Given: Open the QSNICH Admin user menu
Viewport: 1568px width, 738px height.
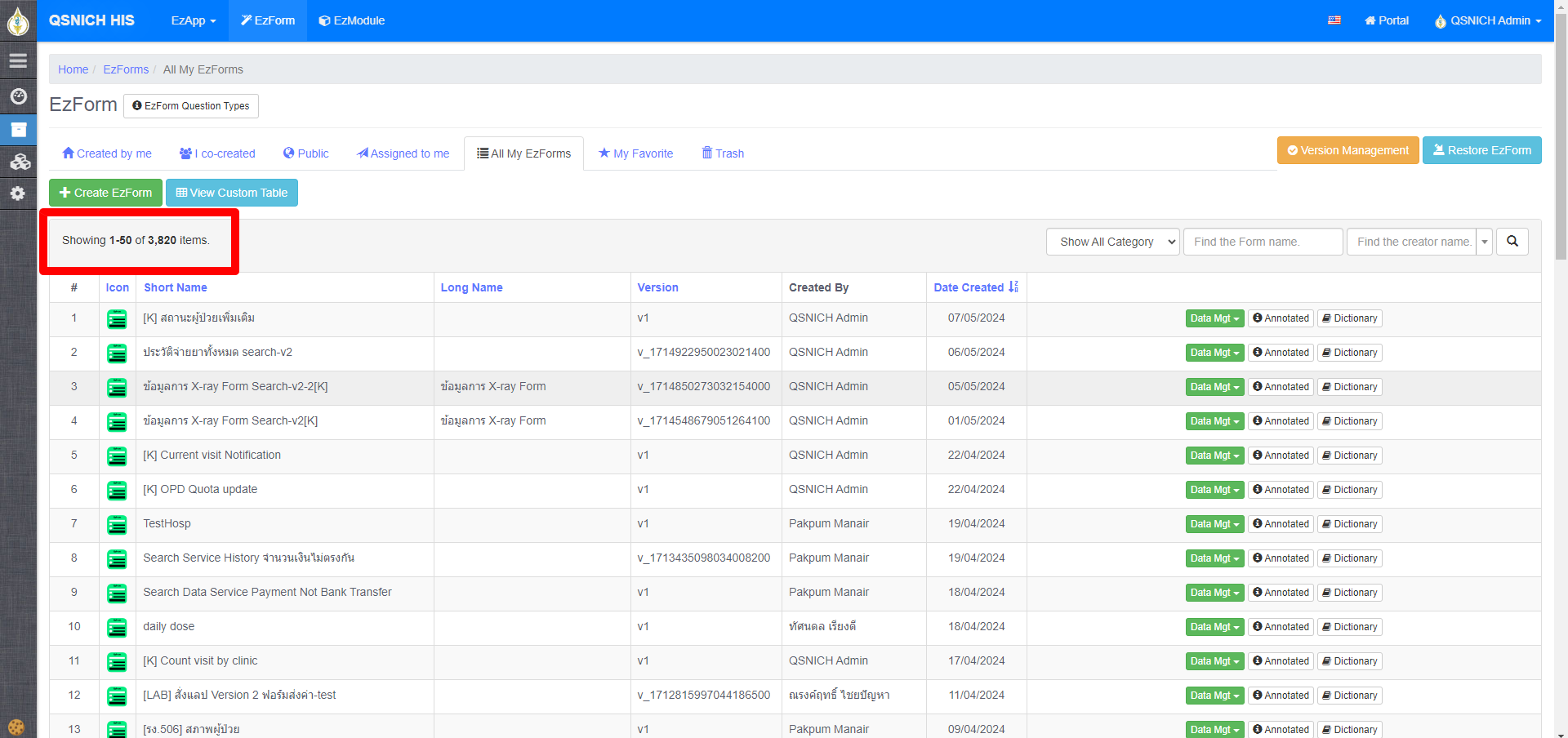Looking at the screenshot, I should [x=1488, y=20].
